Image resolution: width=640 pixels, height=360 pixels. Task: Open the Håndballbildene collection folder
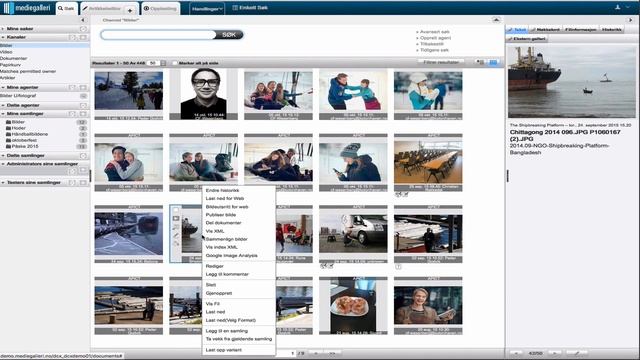click(x=29, y=134)
